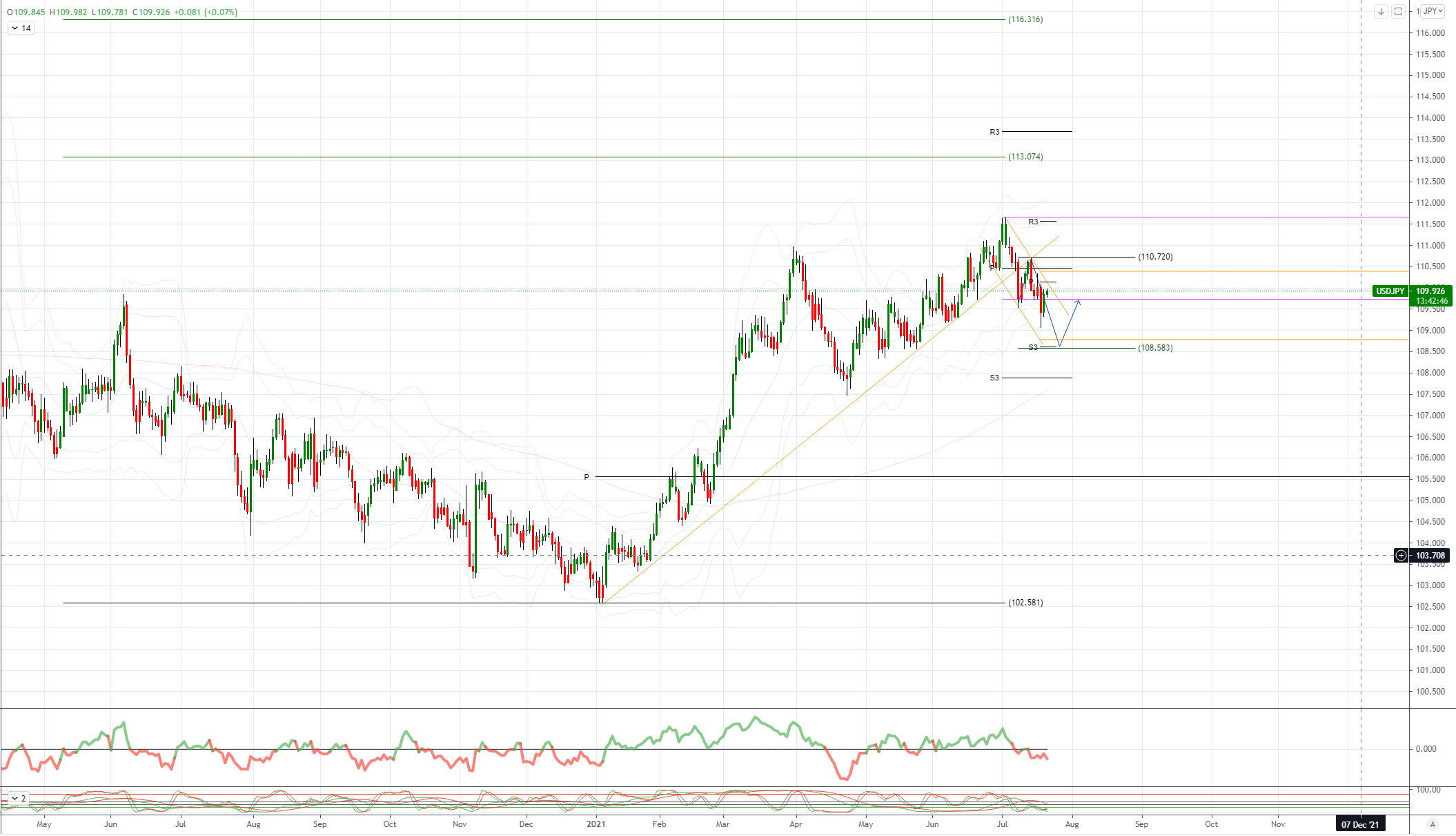Click the 110.720 level label
Screen dimensions: 1456x836
point(1155,257)
